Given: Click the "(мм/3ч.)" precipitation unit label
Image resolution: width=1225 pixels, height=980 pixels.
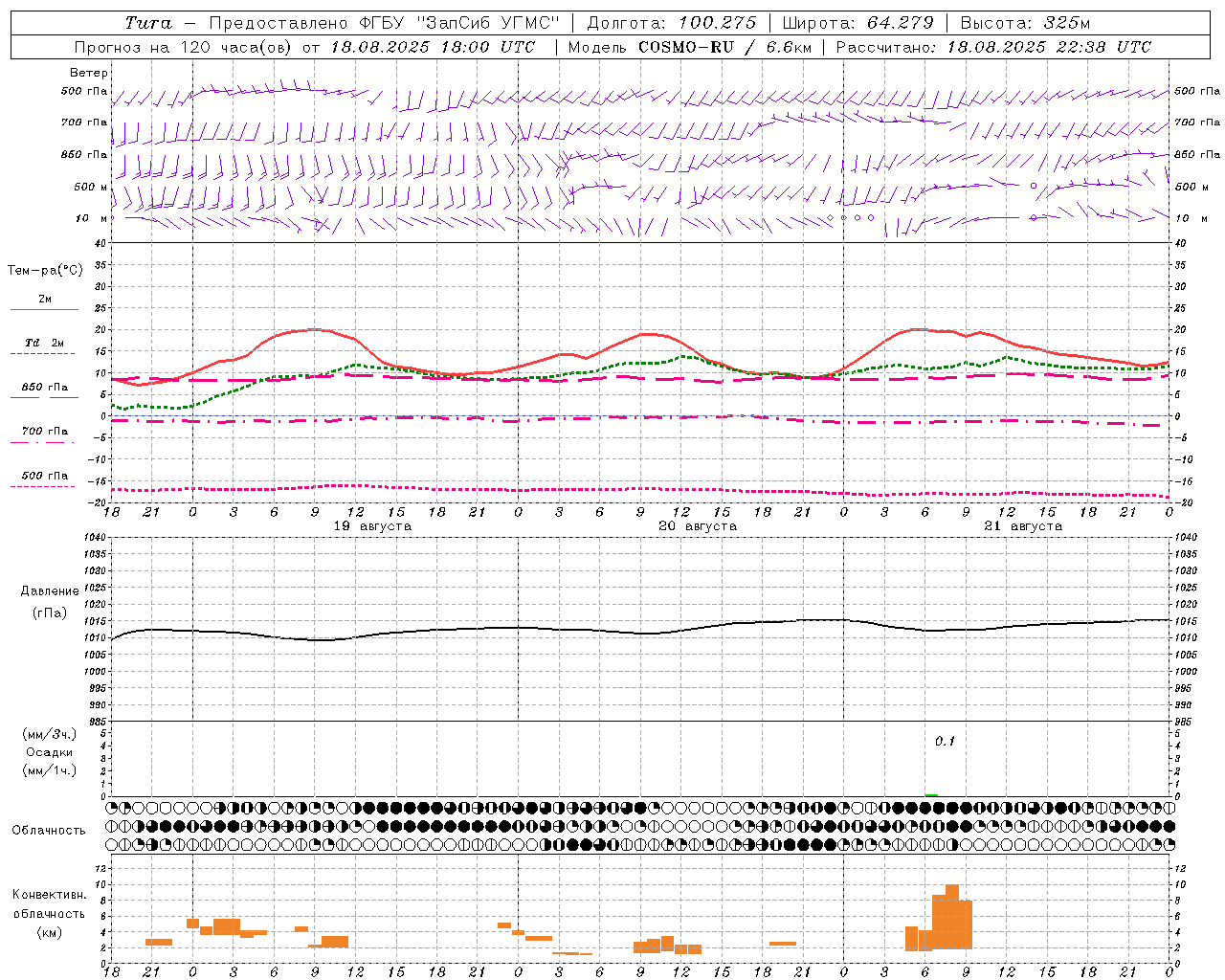Looking at the screenshot, I should pos(50,735).
